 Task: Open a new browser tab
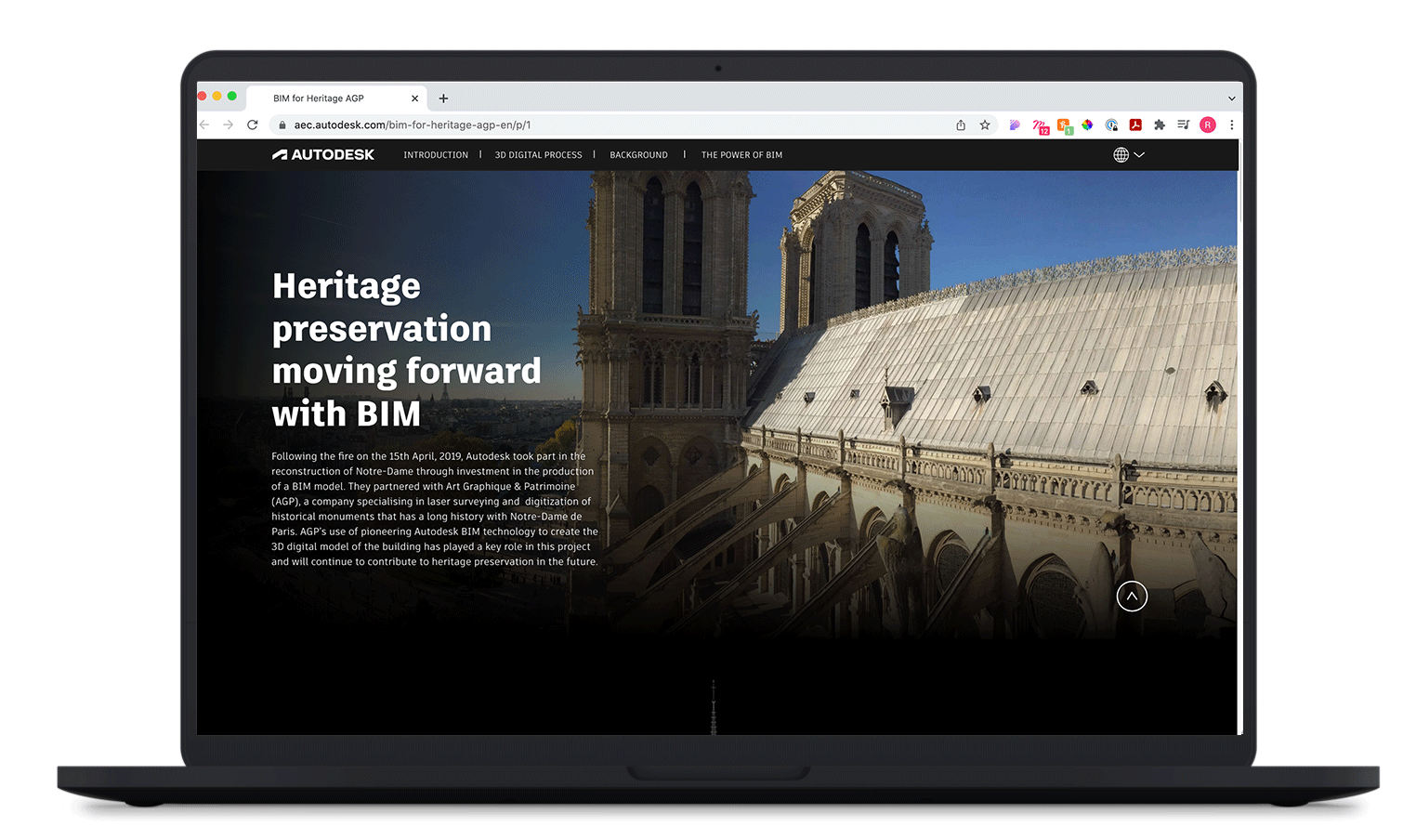pos(443,98)
